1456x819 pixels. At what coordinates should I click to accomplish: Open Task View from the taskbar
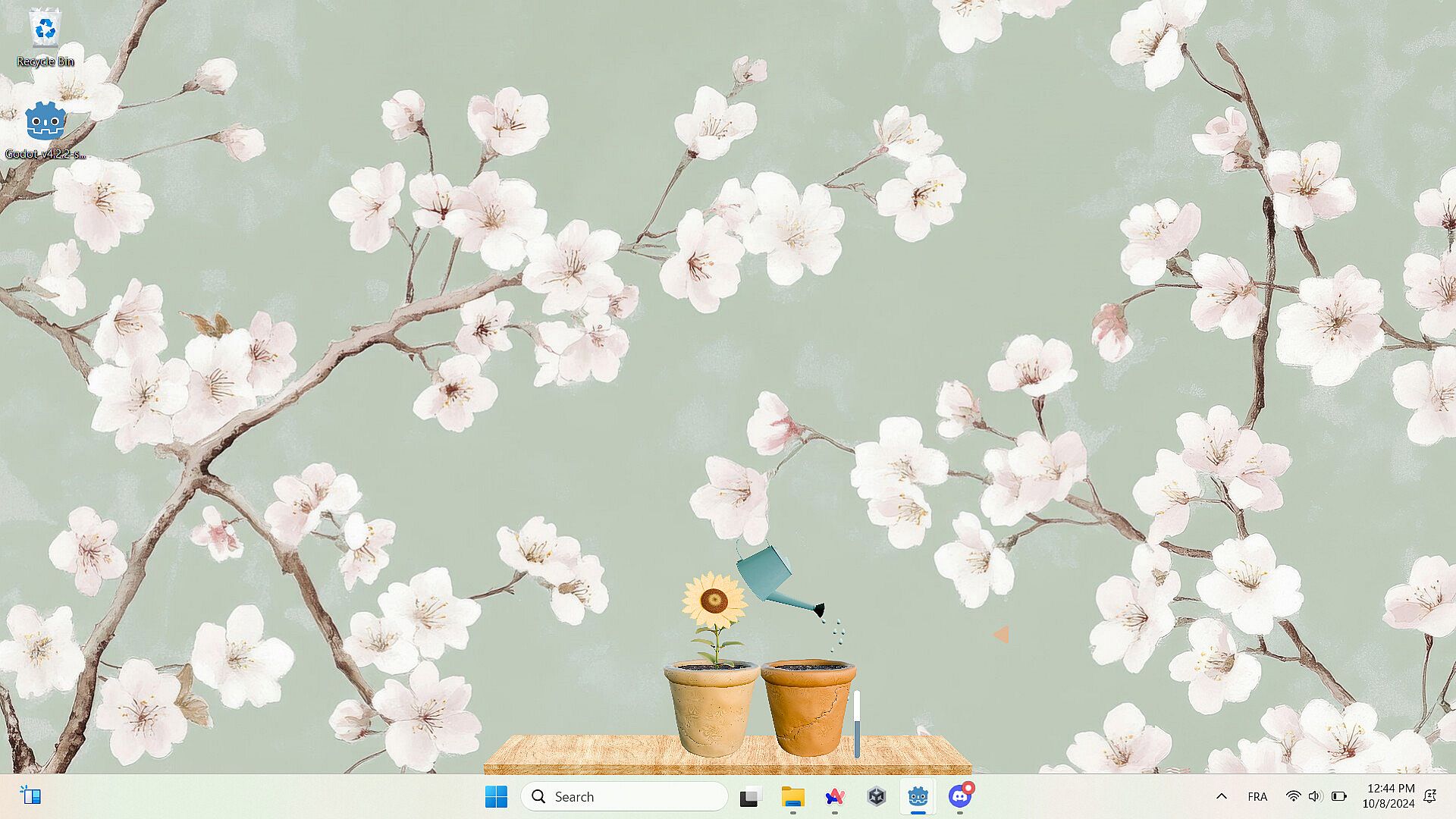[x=749, y=796]
